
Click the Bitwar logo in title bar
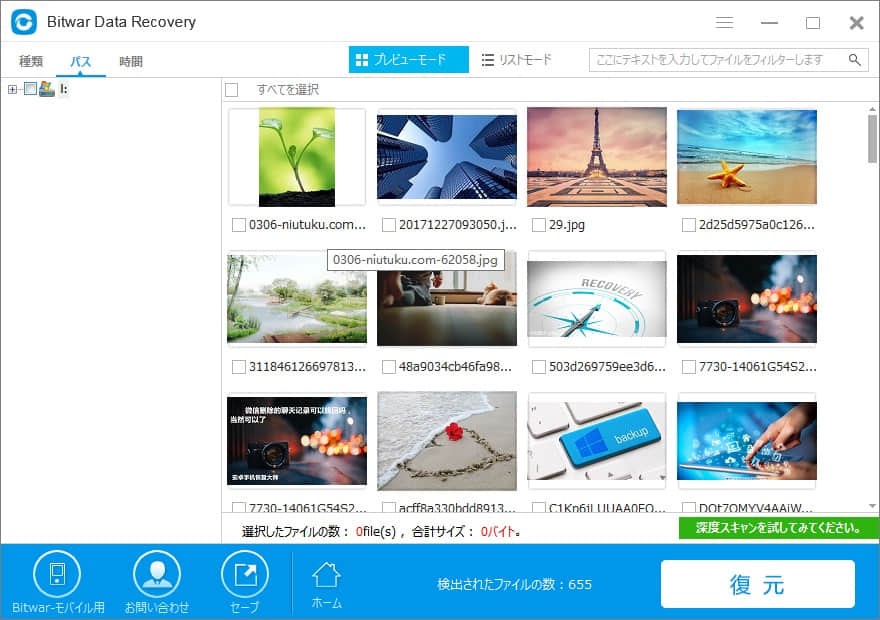point(23,22)
